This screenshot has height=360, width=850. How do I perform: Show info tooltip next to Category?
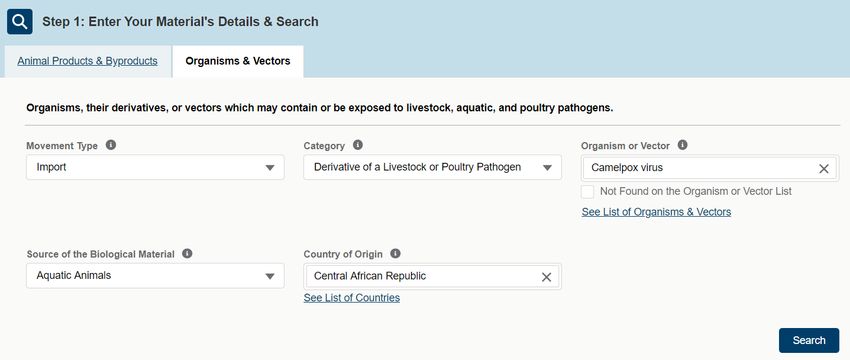(357, 145)
